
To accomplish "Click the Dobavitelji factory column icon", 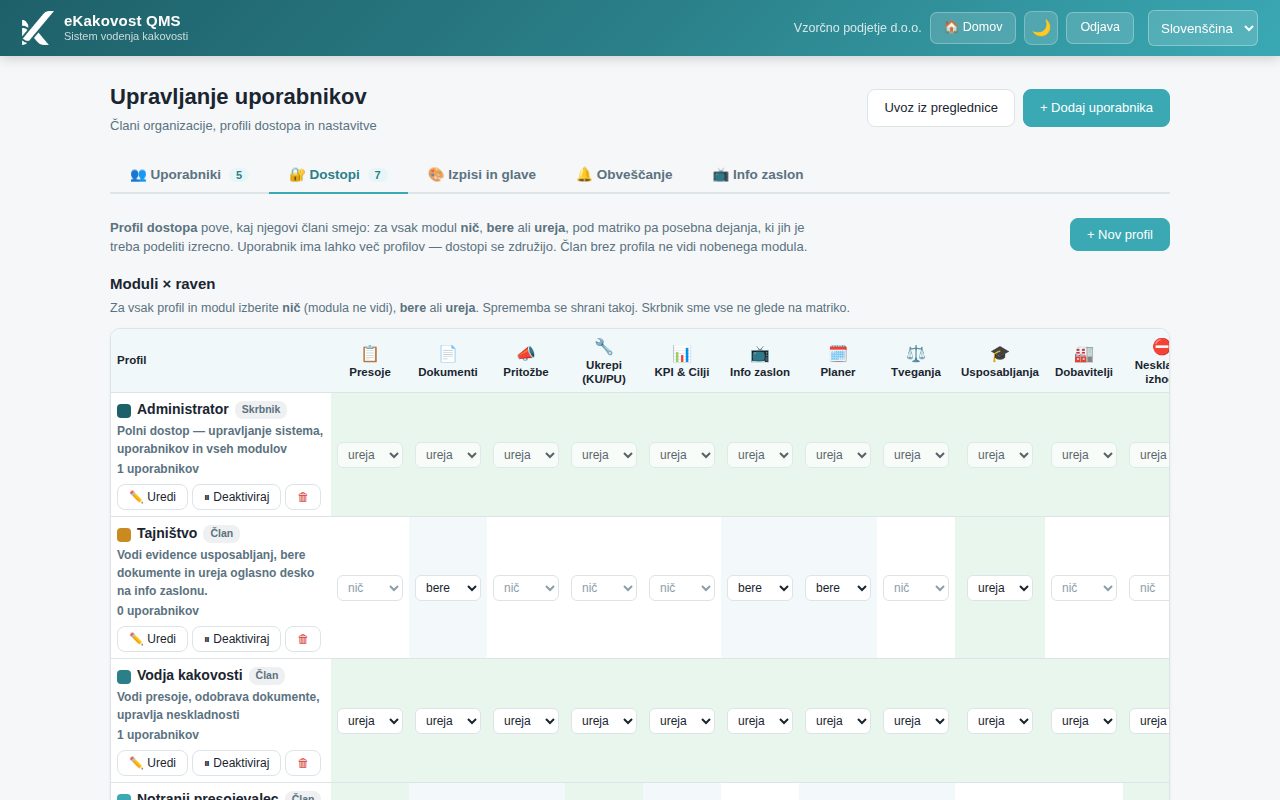I will coord(1084,354).
